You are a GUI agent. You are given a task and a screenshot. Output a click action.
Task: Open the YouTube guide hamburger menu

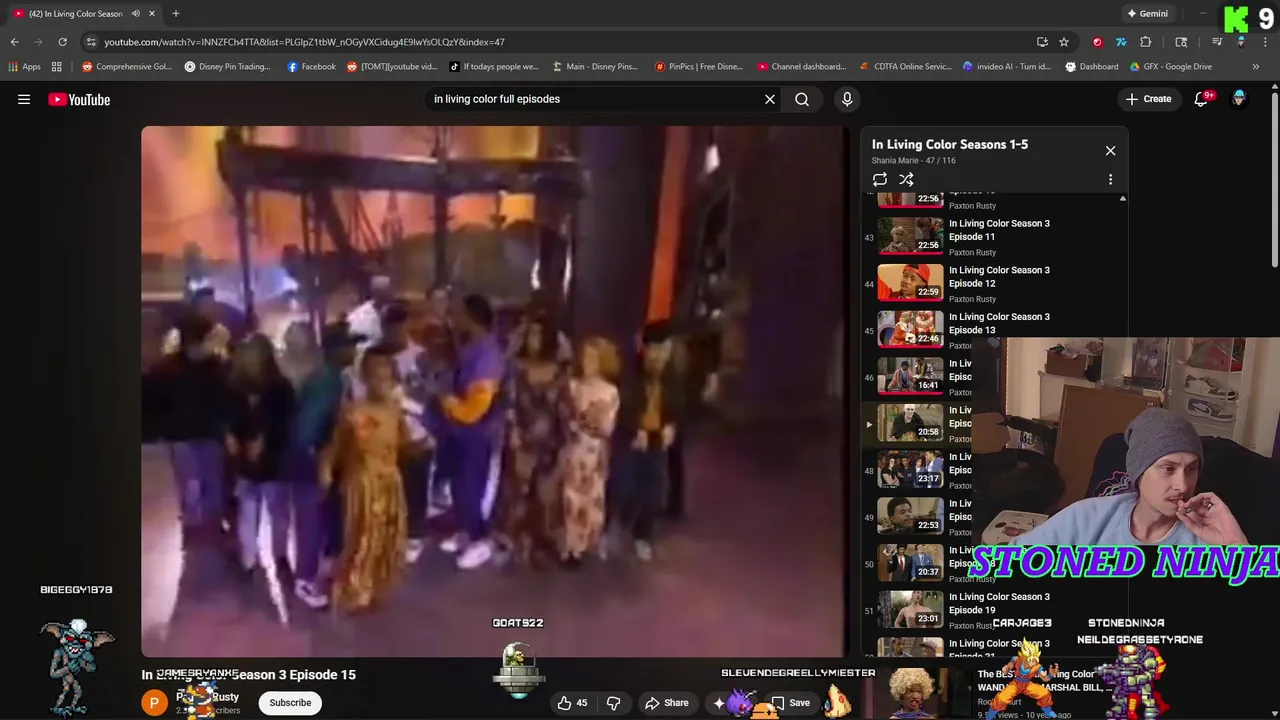[x=24, y=99]
